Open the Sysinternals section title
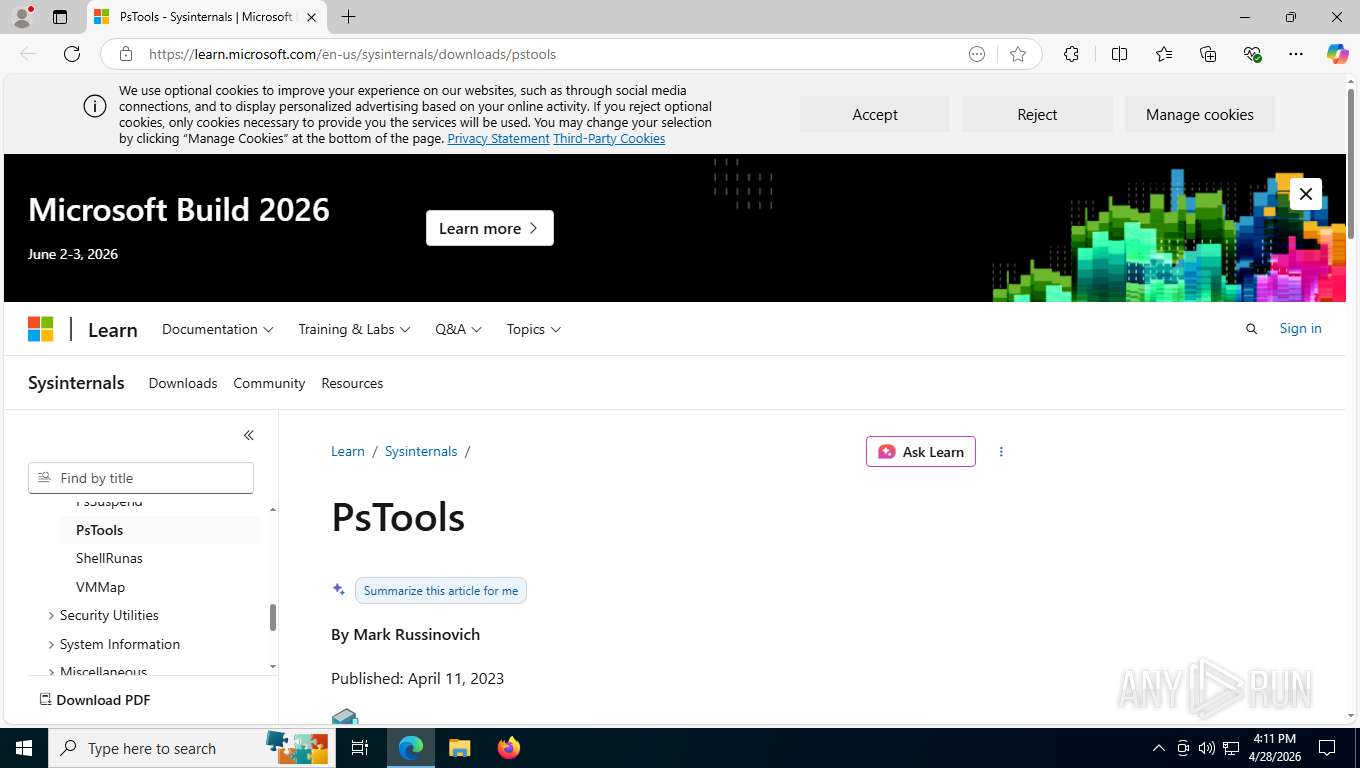The height and width of the screenshot is (768, 1360). [76, 383]
